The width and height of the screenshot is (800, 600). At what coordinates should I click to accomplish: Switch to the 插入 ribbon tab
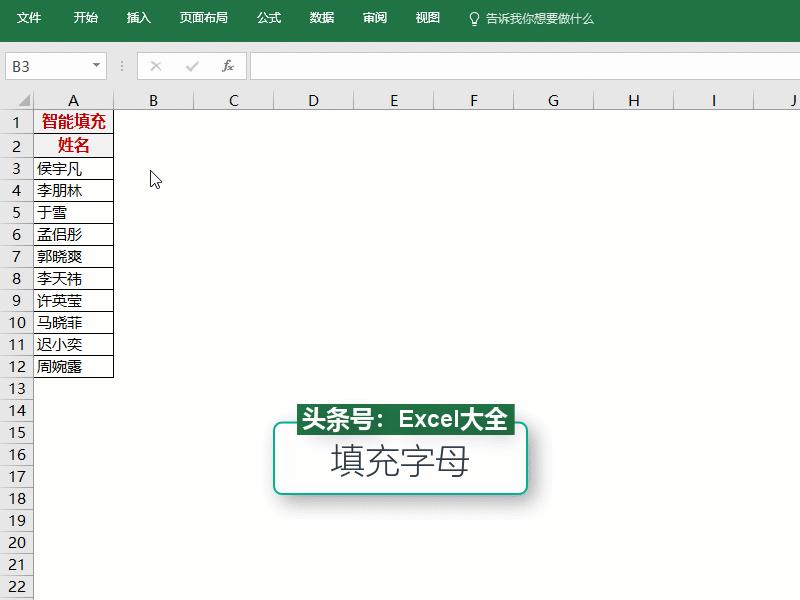point(137,17)
